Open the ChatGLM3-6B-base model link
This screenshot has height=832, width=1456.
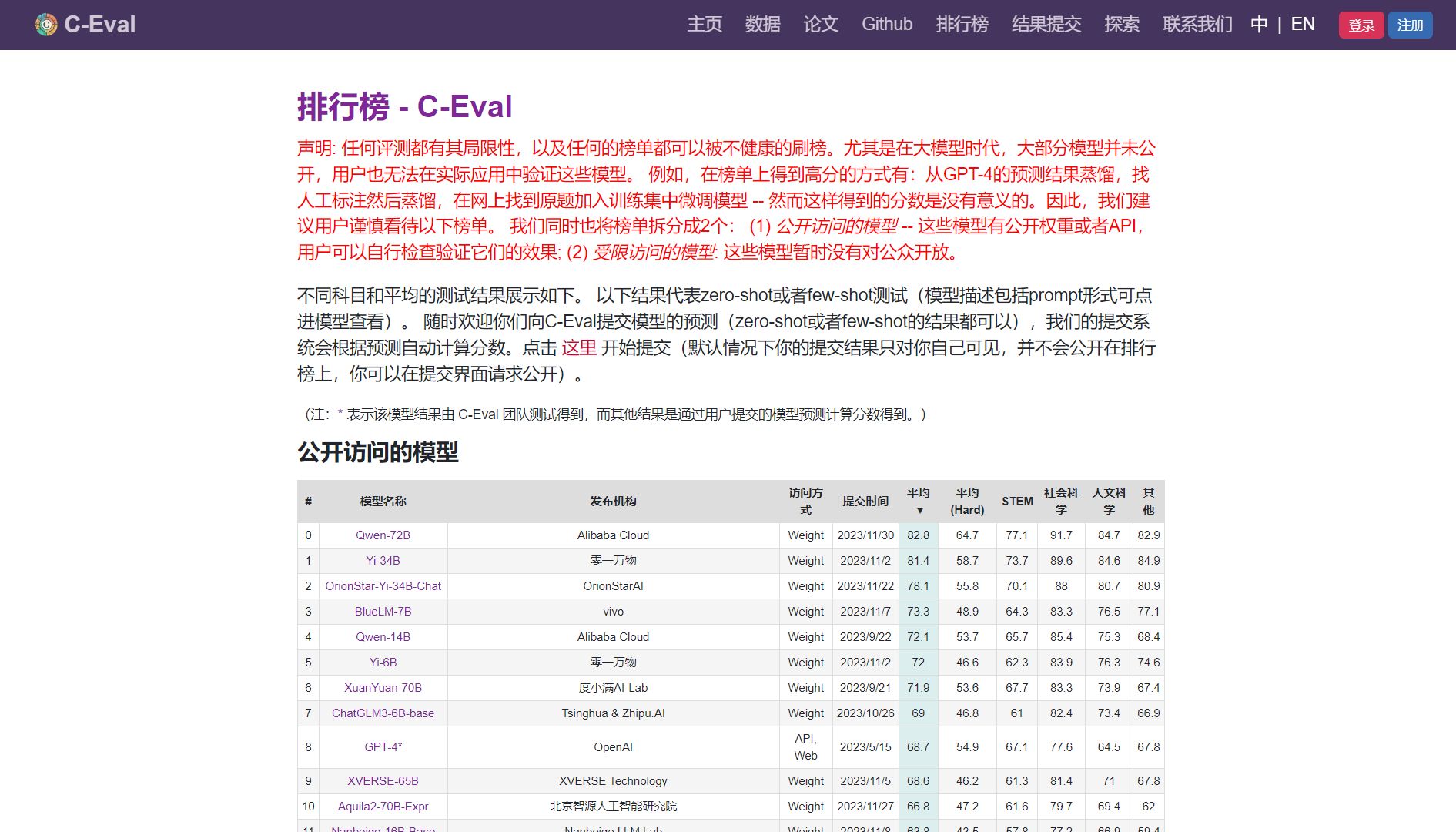383,713
